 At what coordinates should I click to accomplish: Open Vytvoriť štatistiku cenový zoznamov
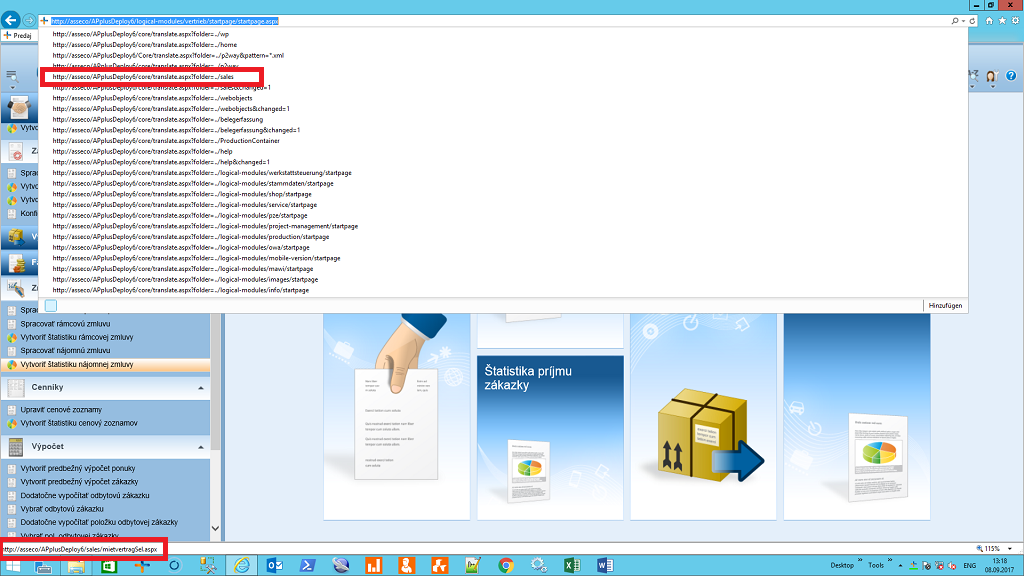pos(78,423)
